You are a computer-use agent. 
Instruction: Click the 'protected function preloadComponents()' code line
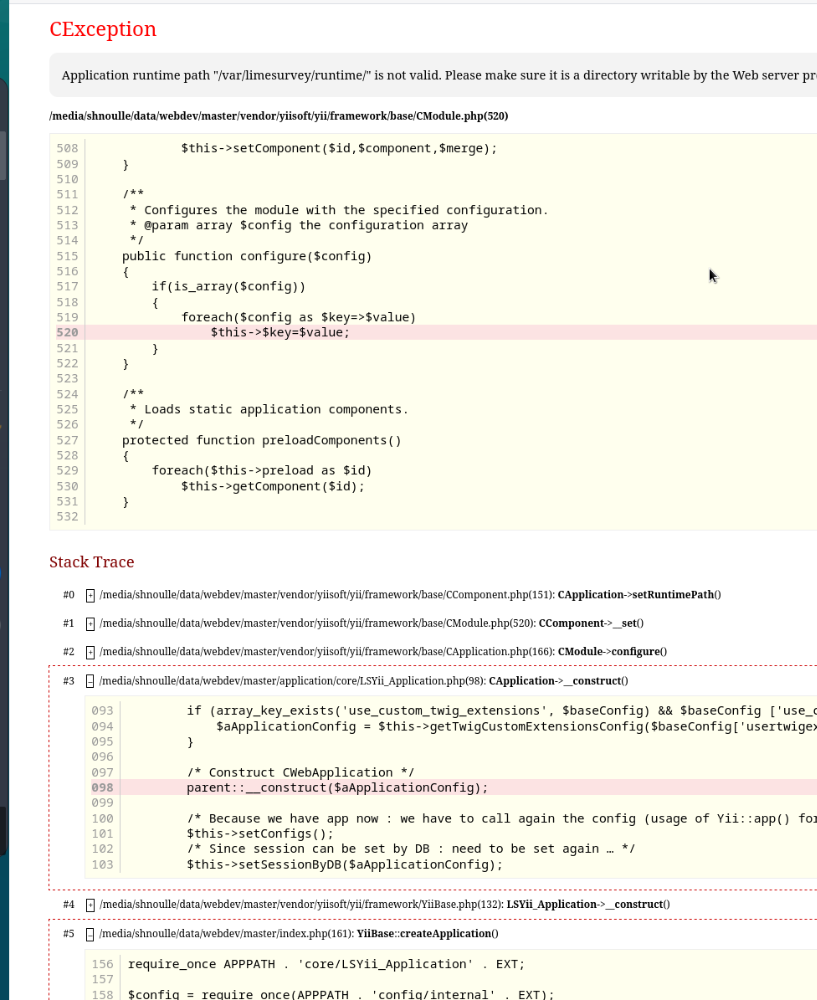point(261,440)
